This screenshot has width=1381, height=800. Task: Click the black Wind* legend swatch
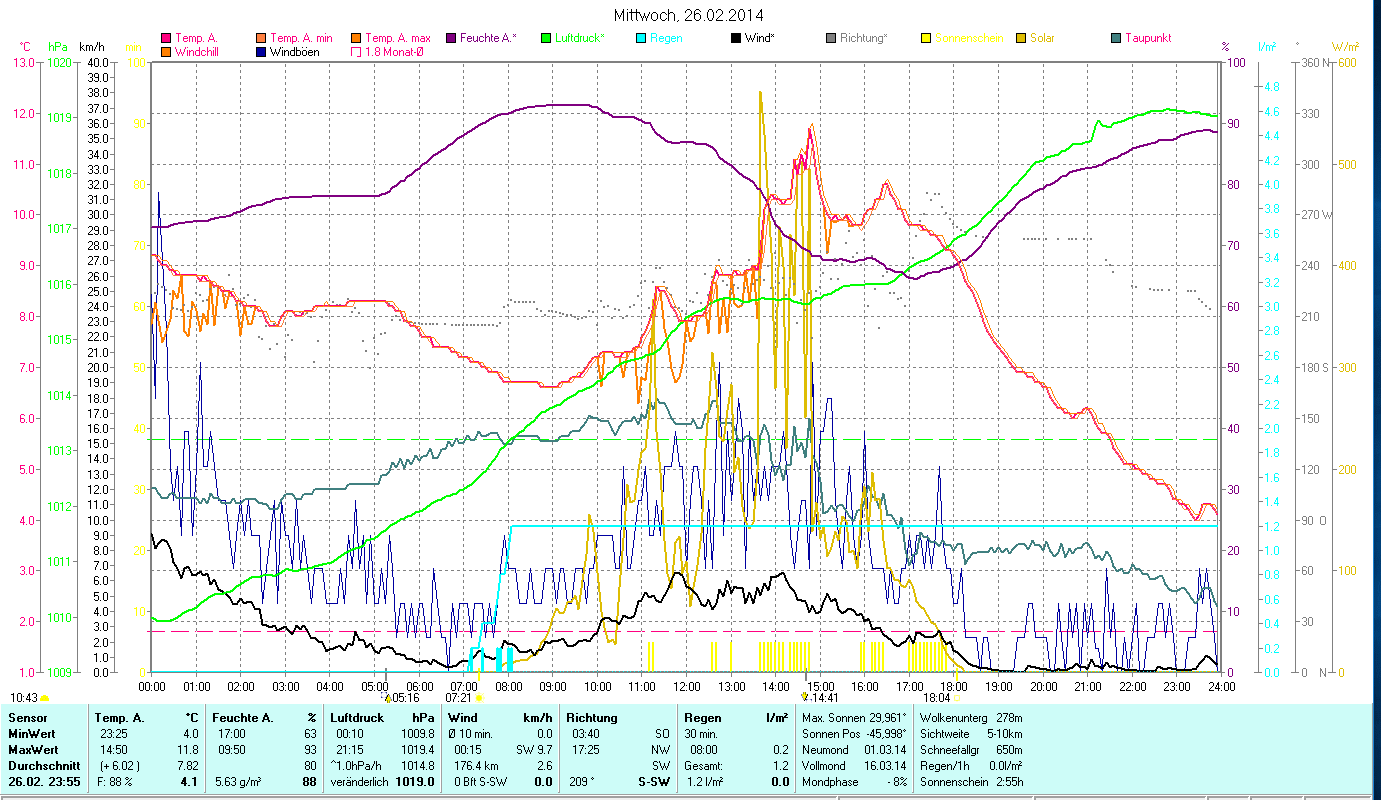point(735,38)
